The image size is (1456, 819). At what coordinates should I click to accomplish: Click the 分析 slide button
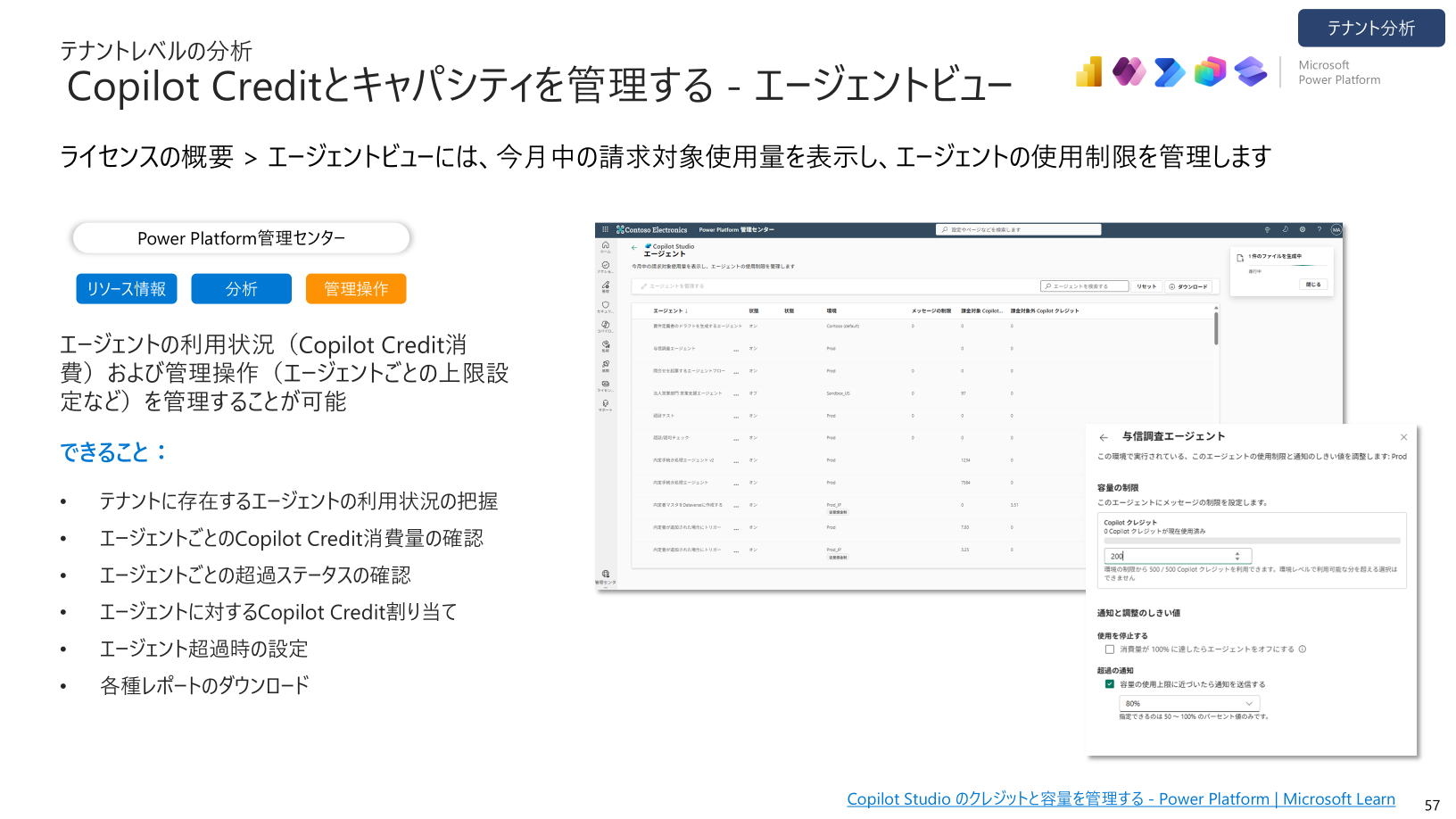point(241,289)
